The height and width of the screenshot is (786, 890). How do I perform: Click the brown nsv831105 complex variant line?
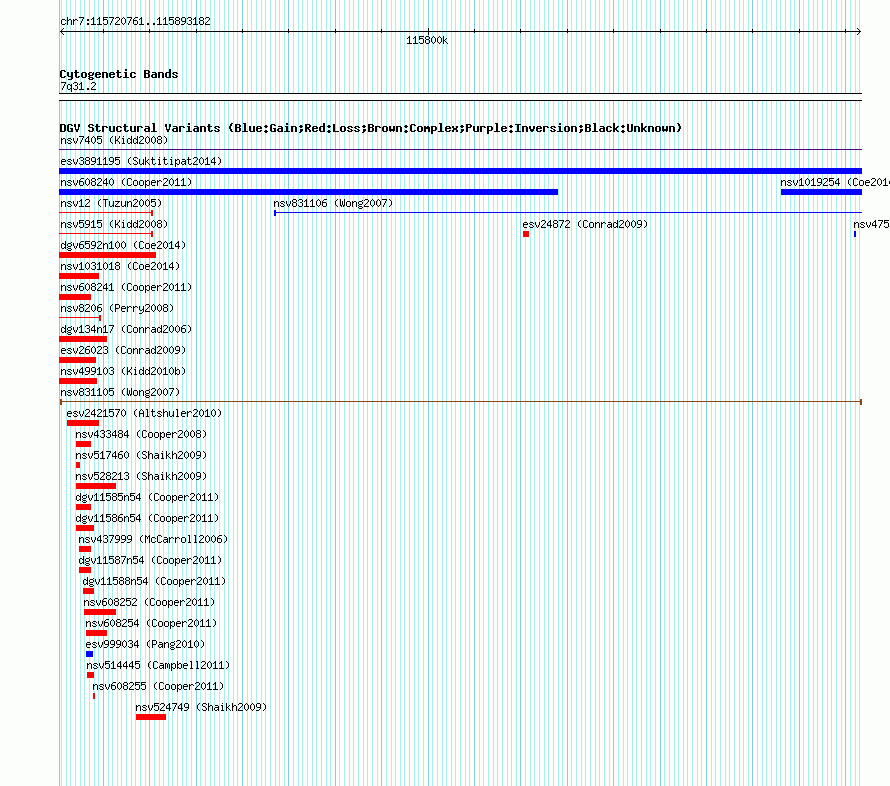pos(461,402)
